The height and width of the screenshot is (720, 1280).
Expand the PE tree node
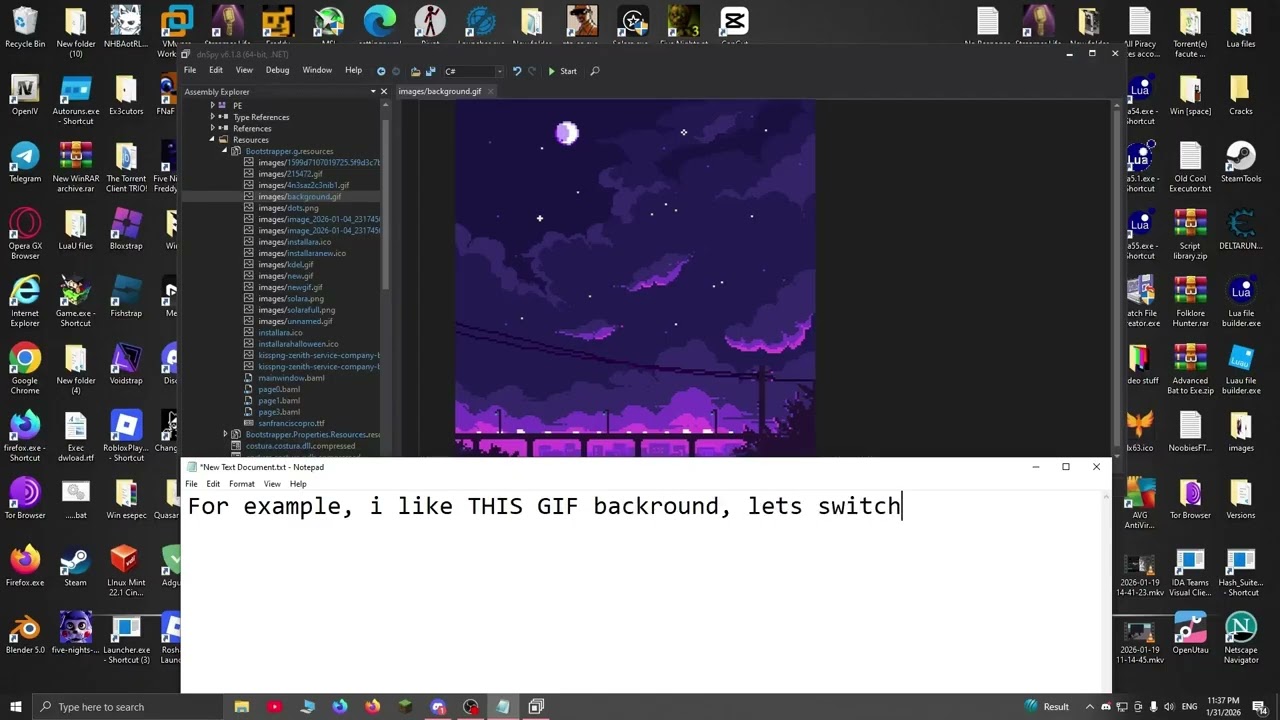[x=212, y=105]
